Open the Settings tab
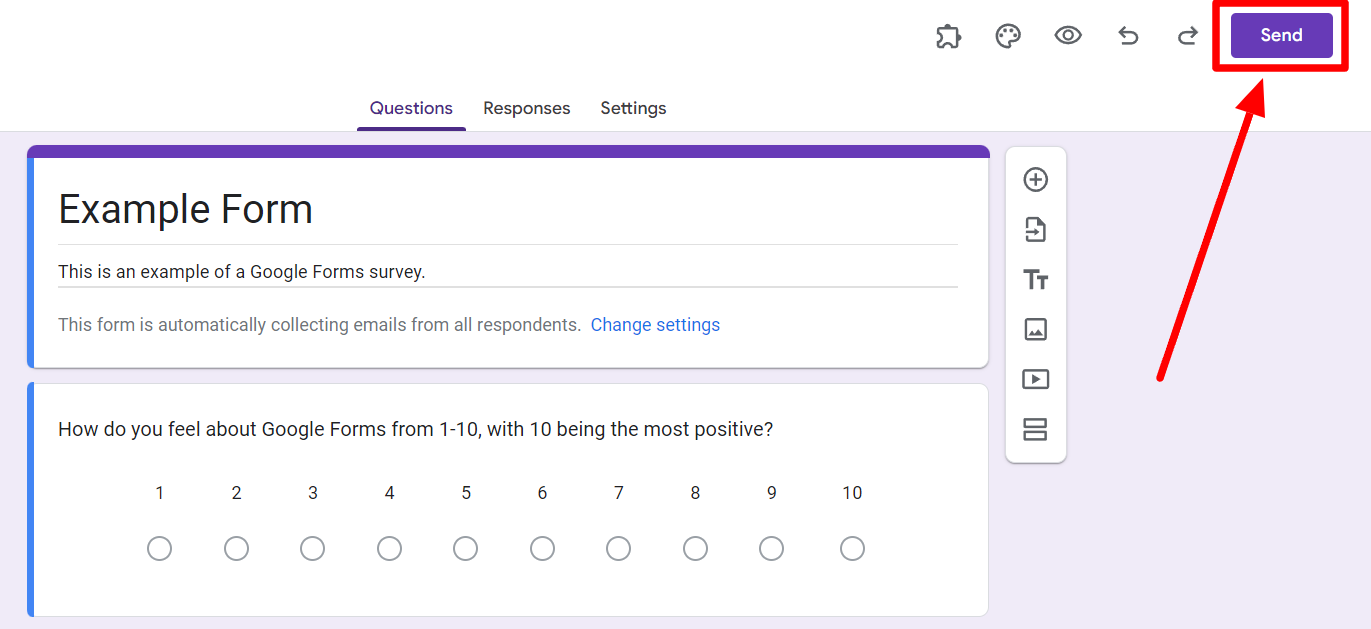1371x629 pixels. (x=633, y=108)
